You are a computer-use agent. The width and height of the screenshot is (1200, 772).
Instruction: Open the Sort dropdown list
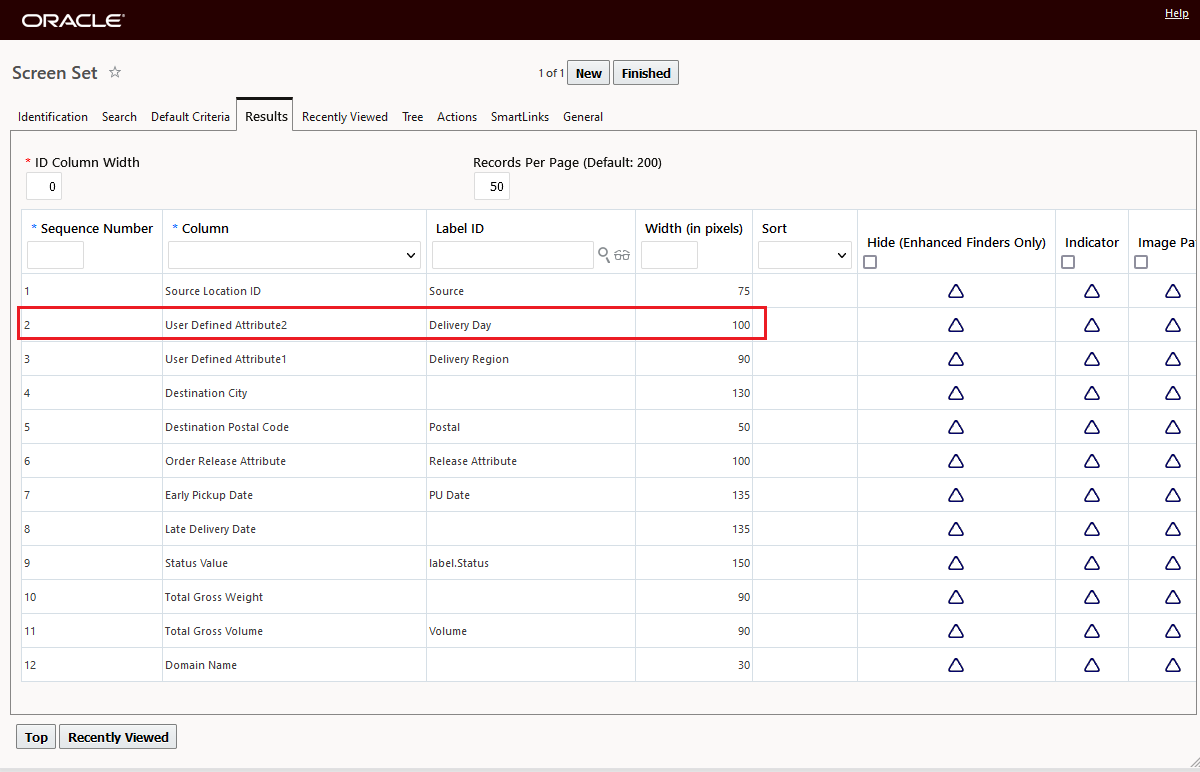click(x=804, y=256)
